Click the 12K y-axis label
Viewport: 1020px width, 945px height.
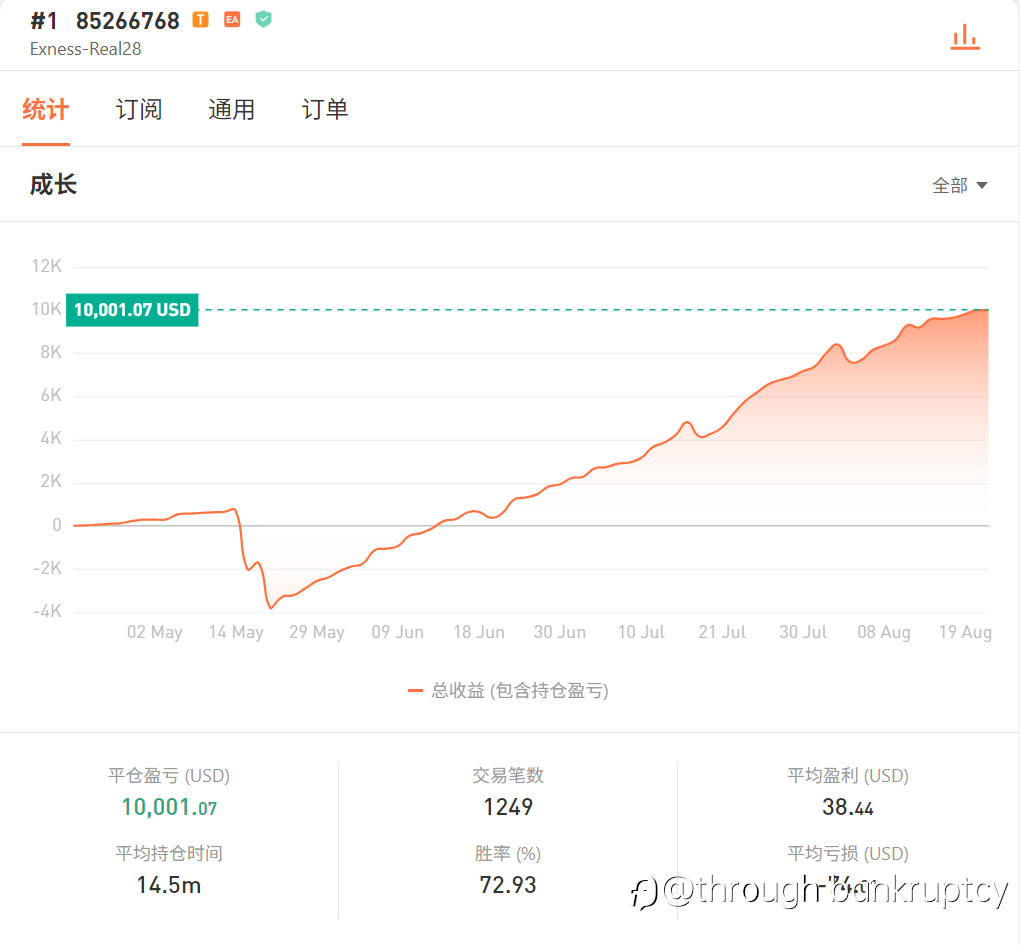click(x=46, y=266)
